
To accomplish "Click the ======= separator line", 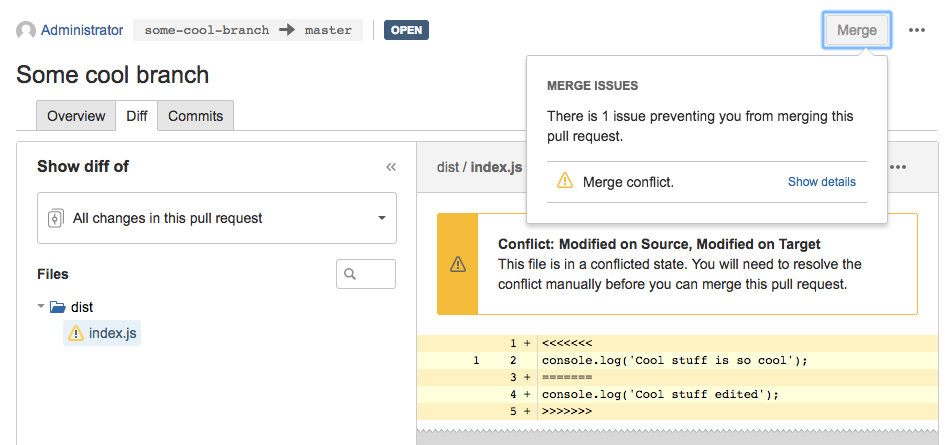I will click(x=677, y=378).
